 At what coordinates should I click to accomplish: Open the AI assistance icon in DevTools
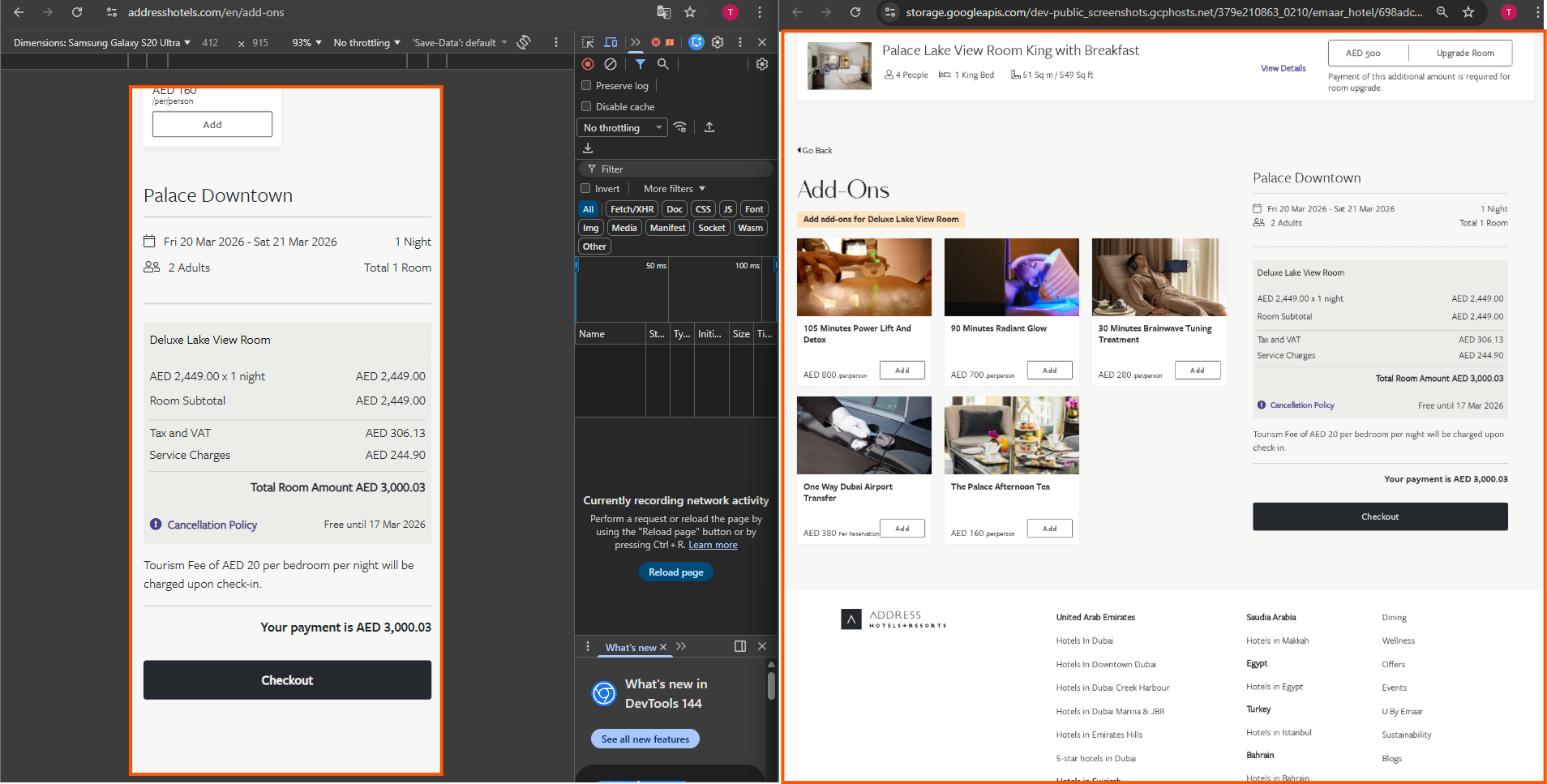(x=696, y=42)
